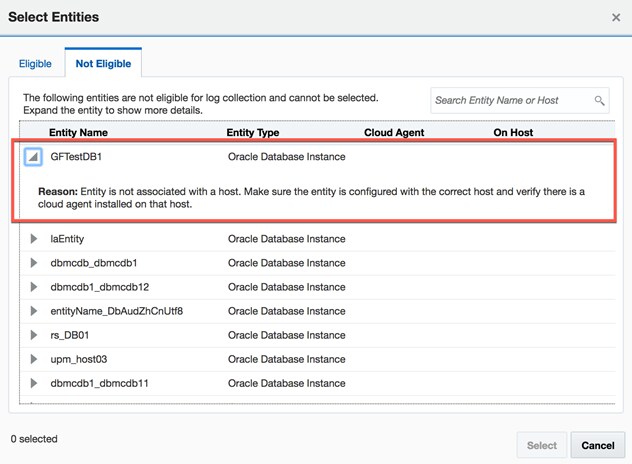Expand the rs_DB01 entity
This screenshot has width=632, height=464.
click(34, 335)
